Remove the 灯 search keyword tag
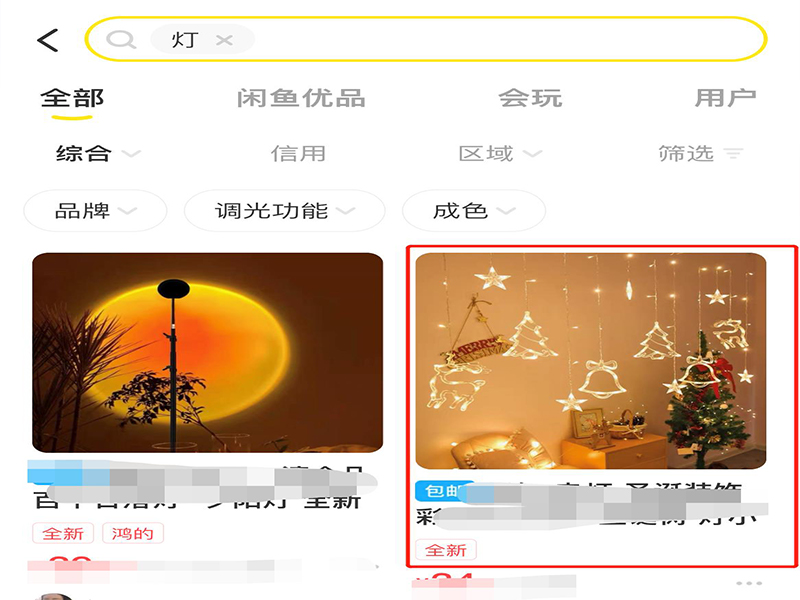The image size is (800, 600). click(224, 39)
